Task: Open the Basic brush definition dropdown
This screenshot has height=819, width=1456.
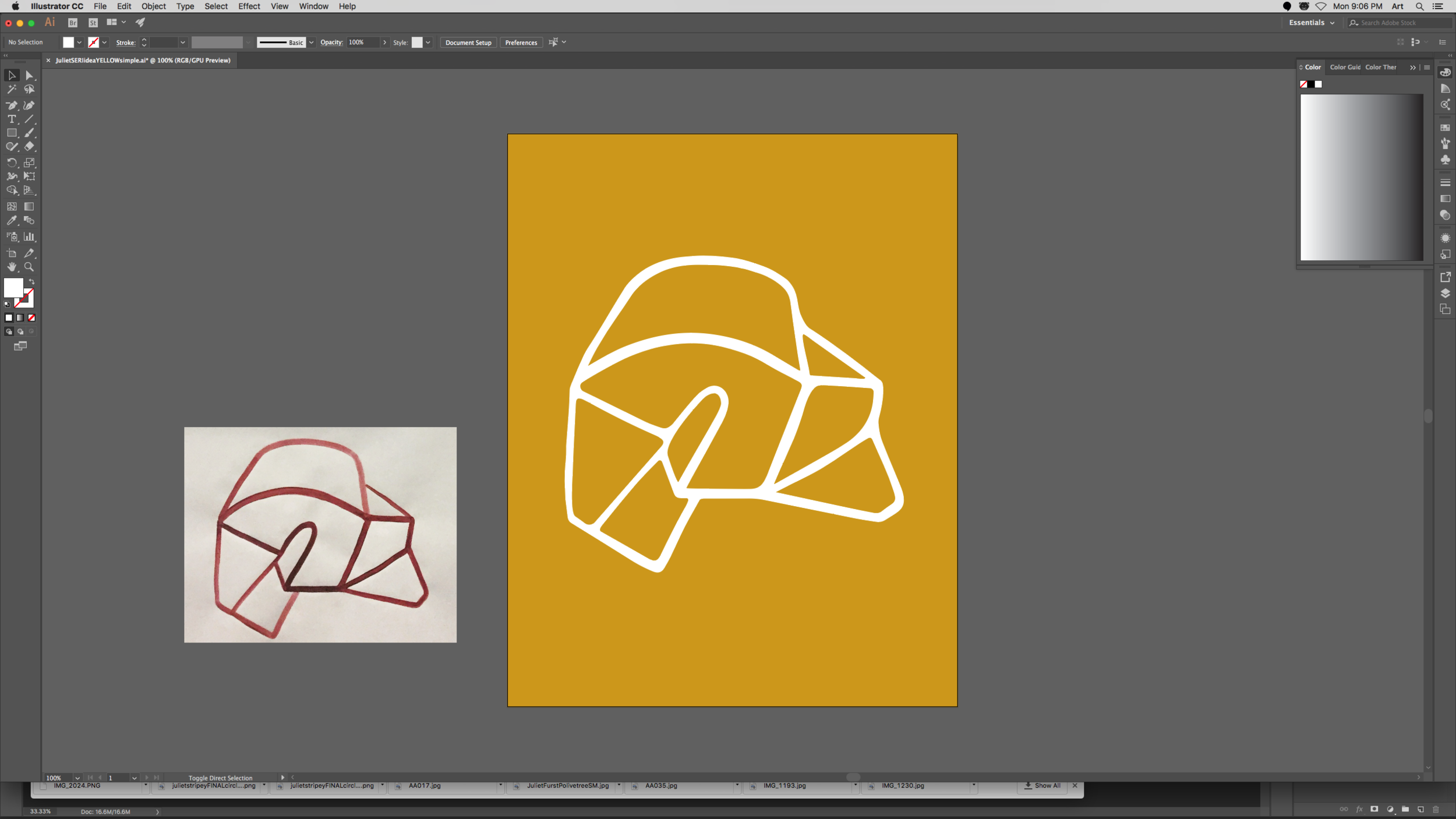Action: pyautogui.click(x=312, y=43)
